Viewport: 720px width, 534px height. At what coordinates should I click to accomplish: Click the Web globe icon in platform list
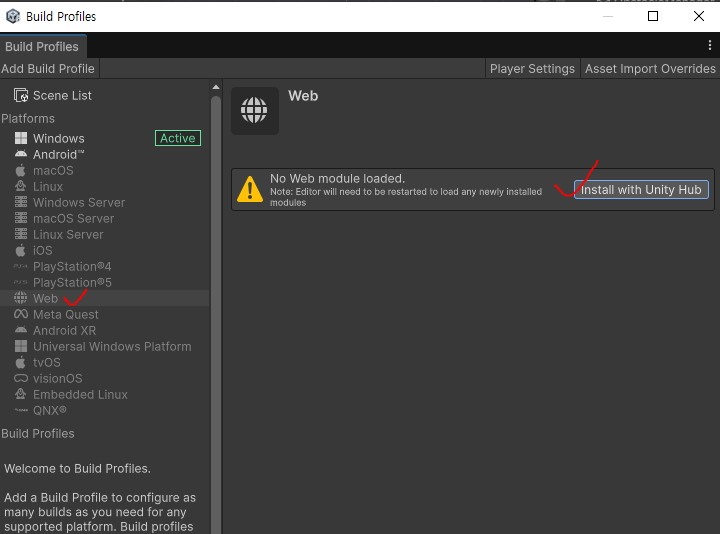pos(20,298)
